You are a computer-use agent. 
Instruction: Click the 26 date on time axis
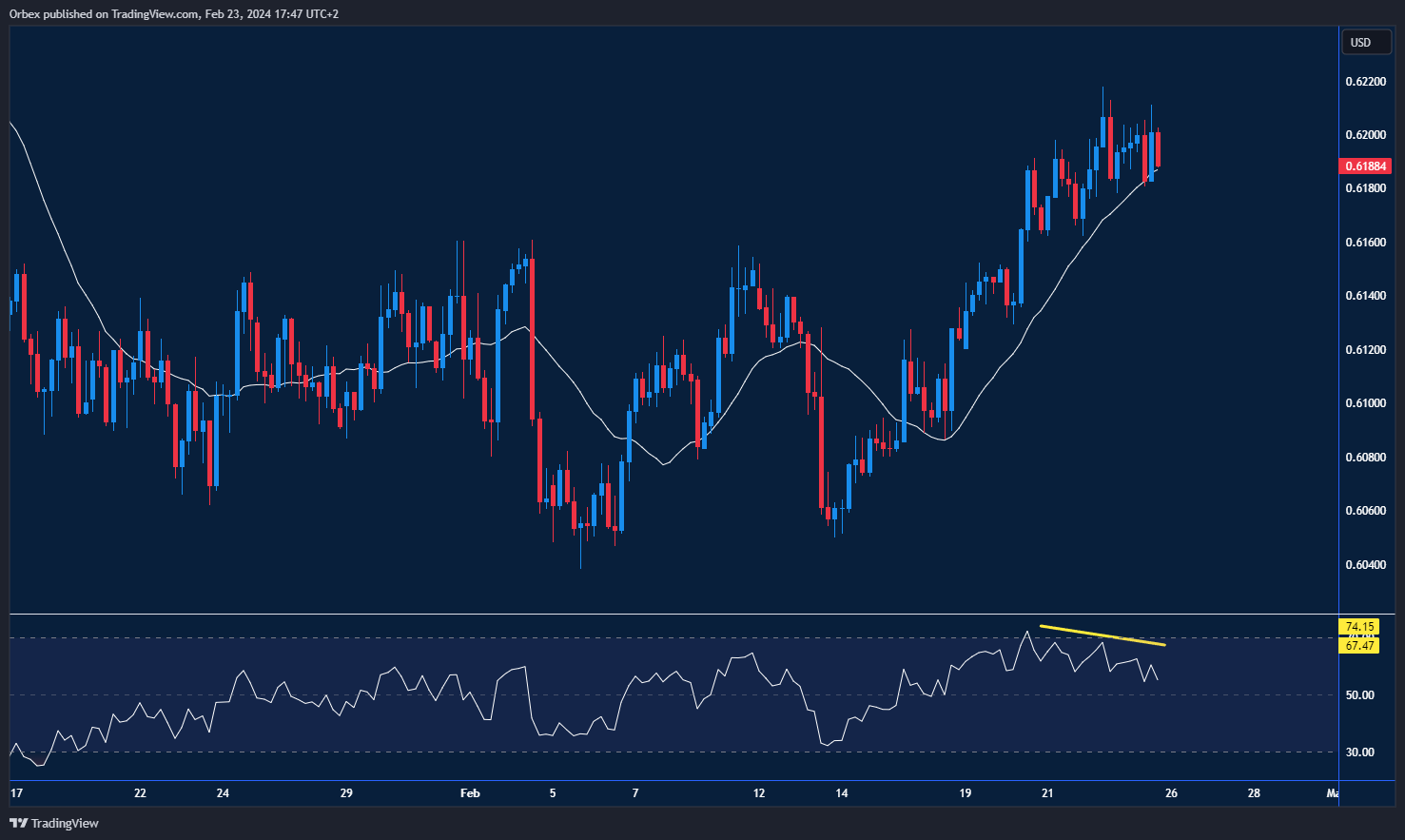point(1171,792)
